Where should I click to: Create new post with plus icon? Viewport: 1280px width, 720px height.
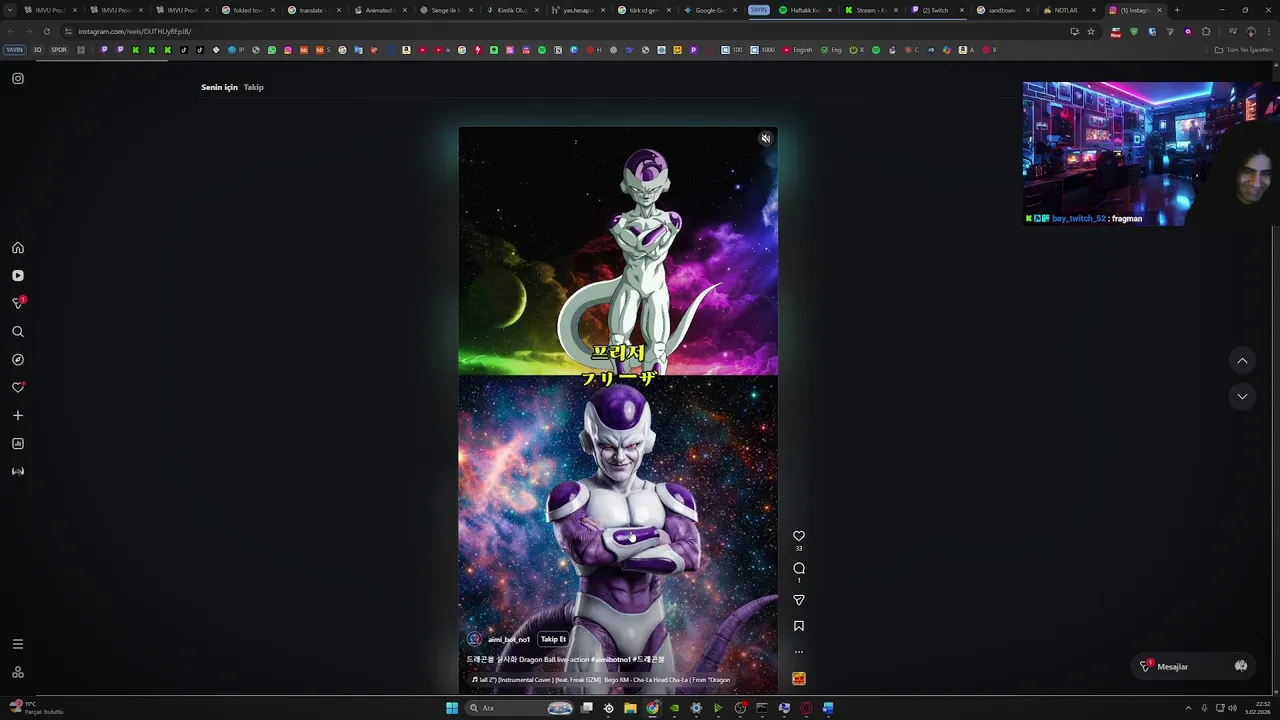click(x=18, y=416)
